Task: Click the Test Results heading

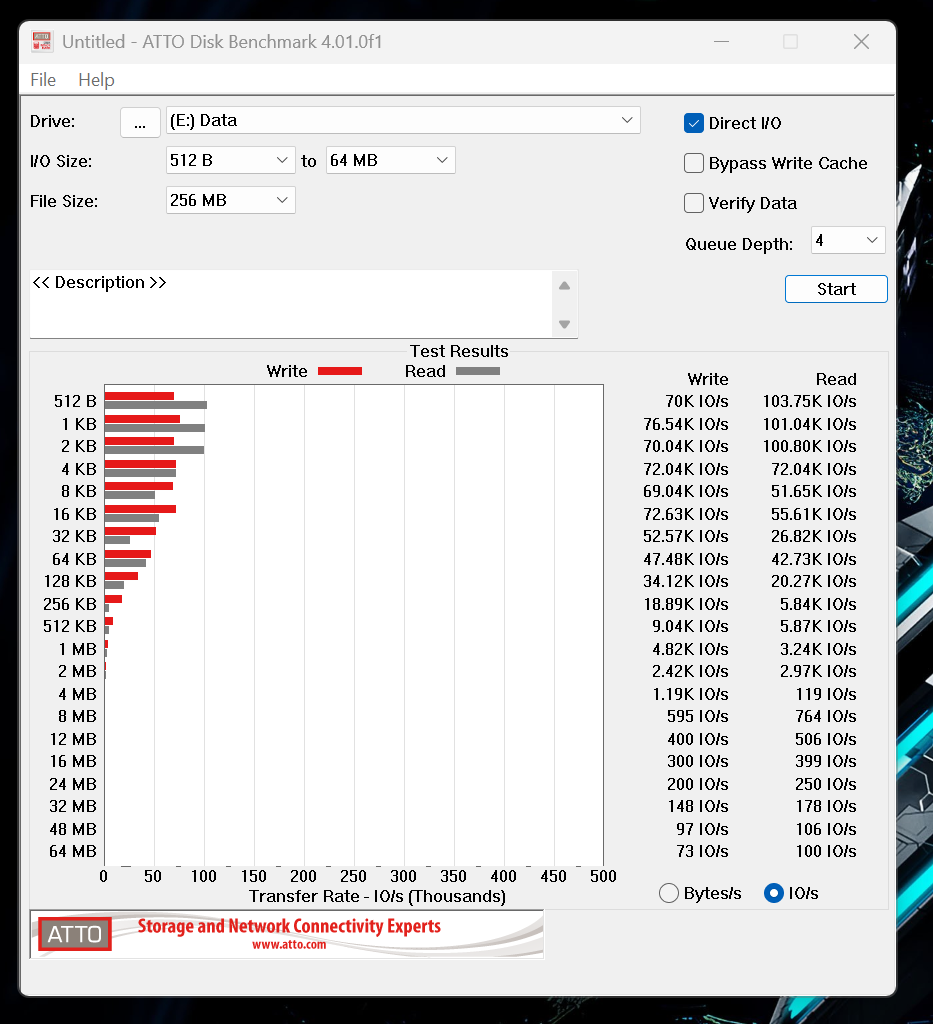Action: tap(459, 351)
